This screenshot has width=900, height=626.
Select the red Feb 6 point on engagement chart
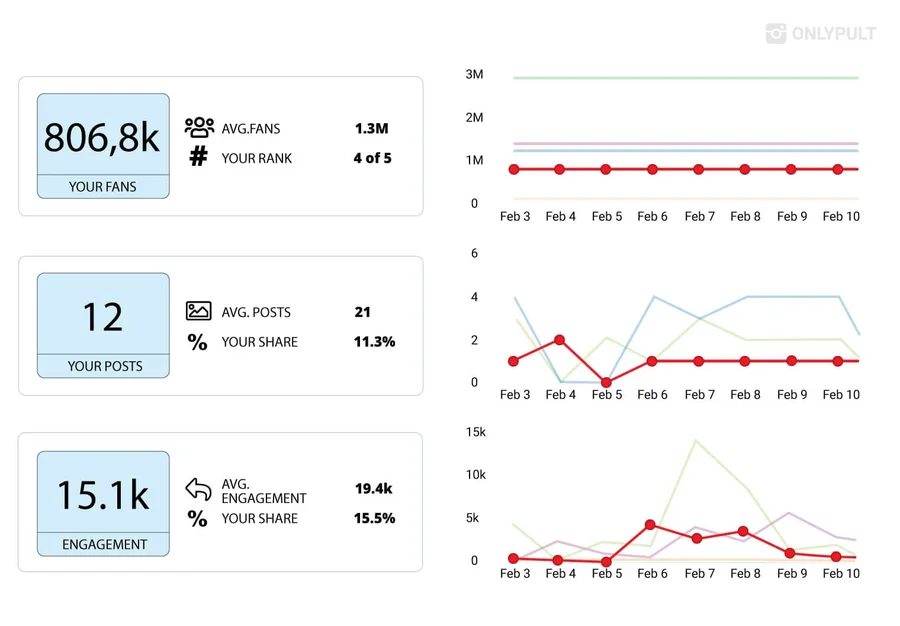click(651, 524)
